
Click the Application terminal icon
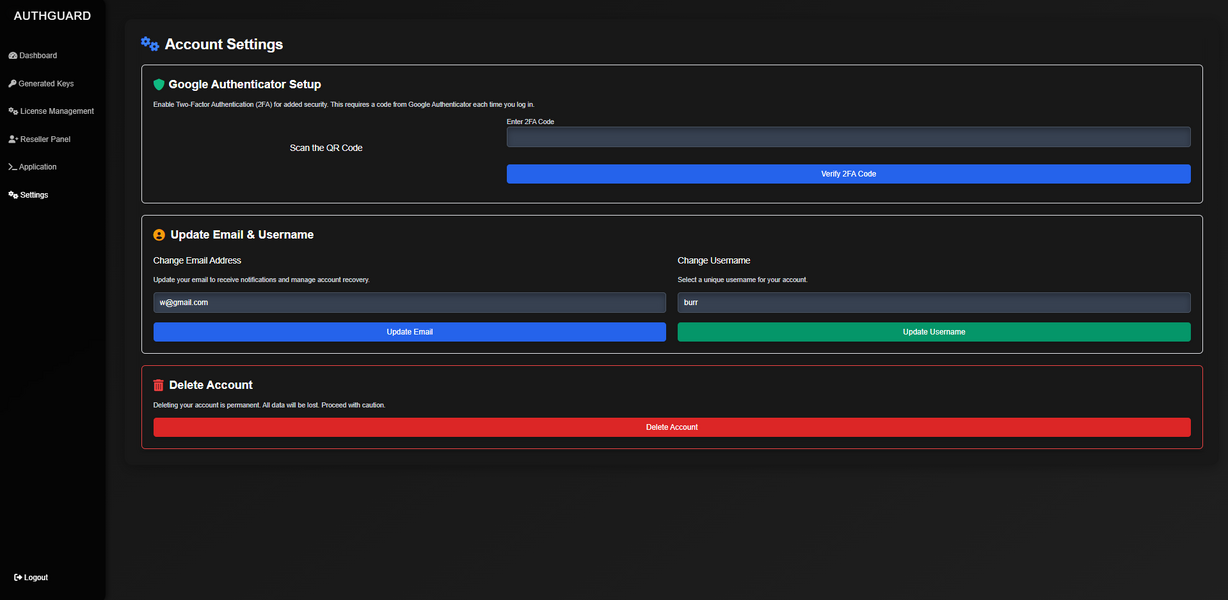point(12,167)
